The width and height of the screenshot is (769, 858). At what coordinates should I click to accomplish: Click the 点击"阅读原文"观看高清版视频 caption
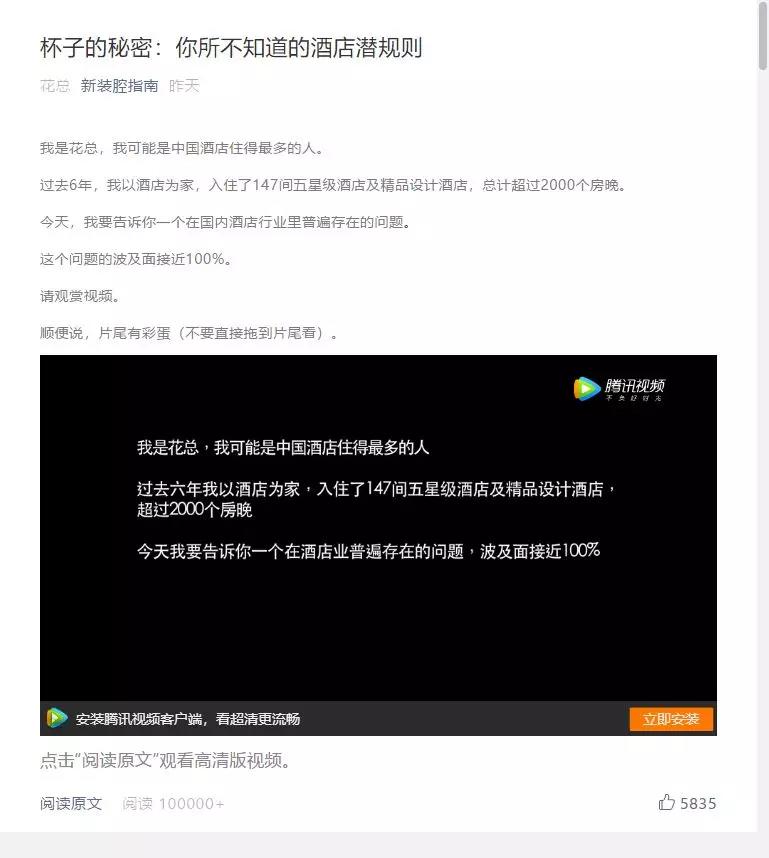pos(165,760)
